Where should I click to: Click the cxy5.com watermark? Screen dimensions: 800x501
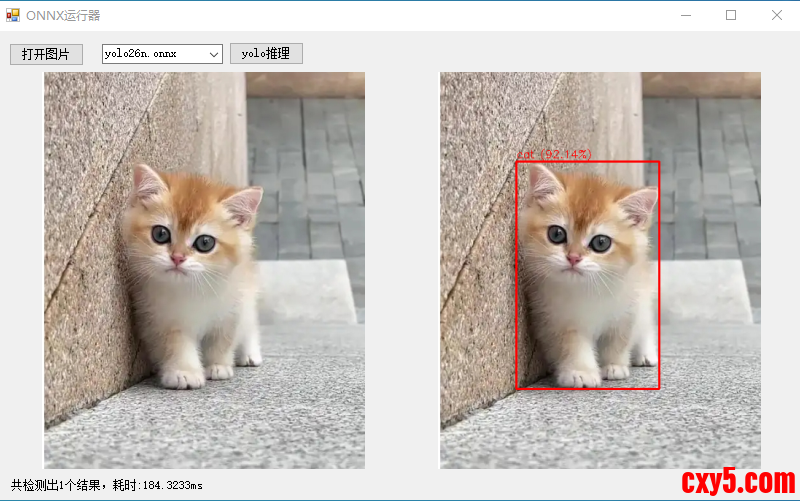738,482
